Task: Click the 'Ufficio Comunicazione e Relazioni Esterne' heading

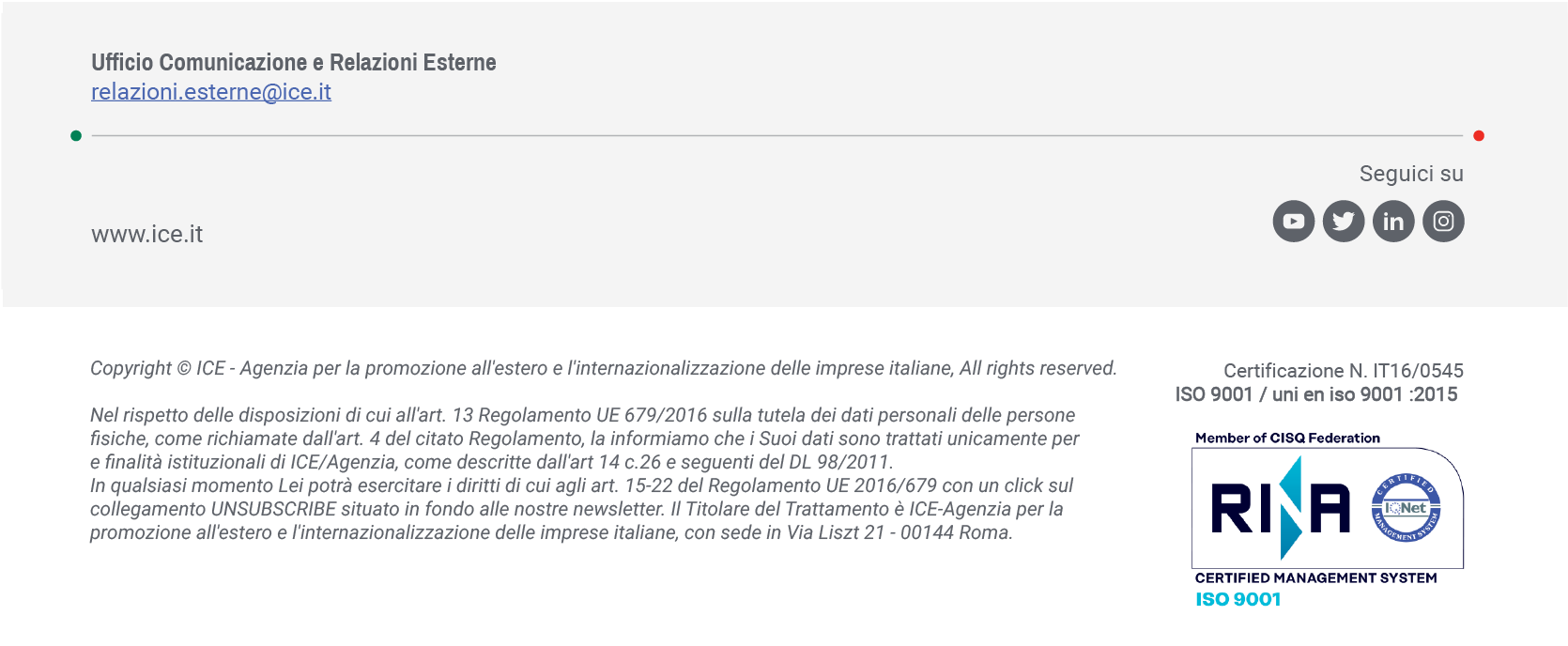Action: tap(294, 62)
